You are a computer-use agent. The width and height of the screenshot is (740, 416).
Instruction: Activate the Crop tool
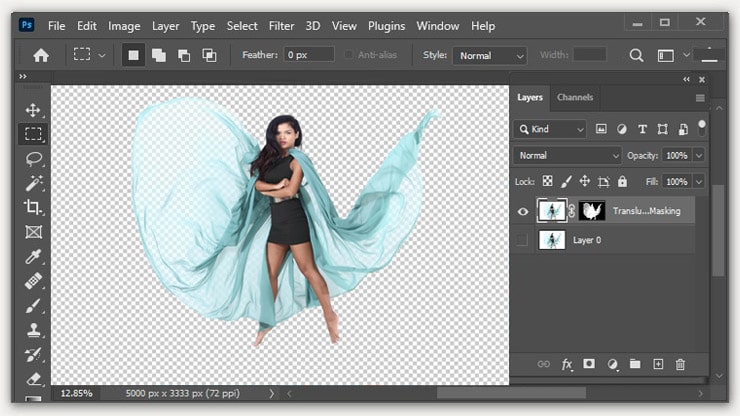tap(33, 207)
